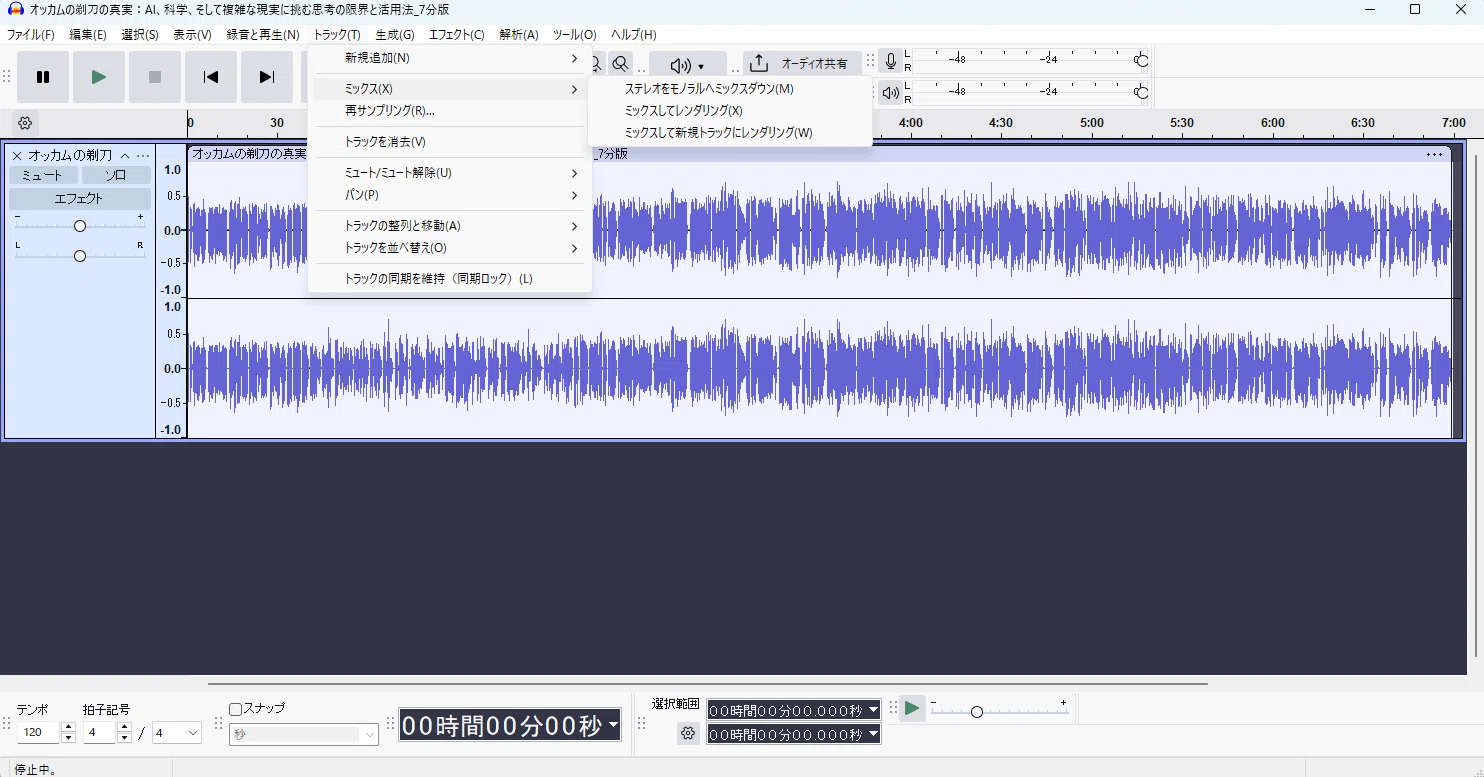This screenshot has width=1484, height=777.
Task: Open トラックを並べ替え(O) submenu
Action: 450,248
